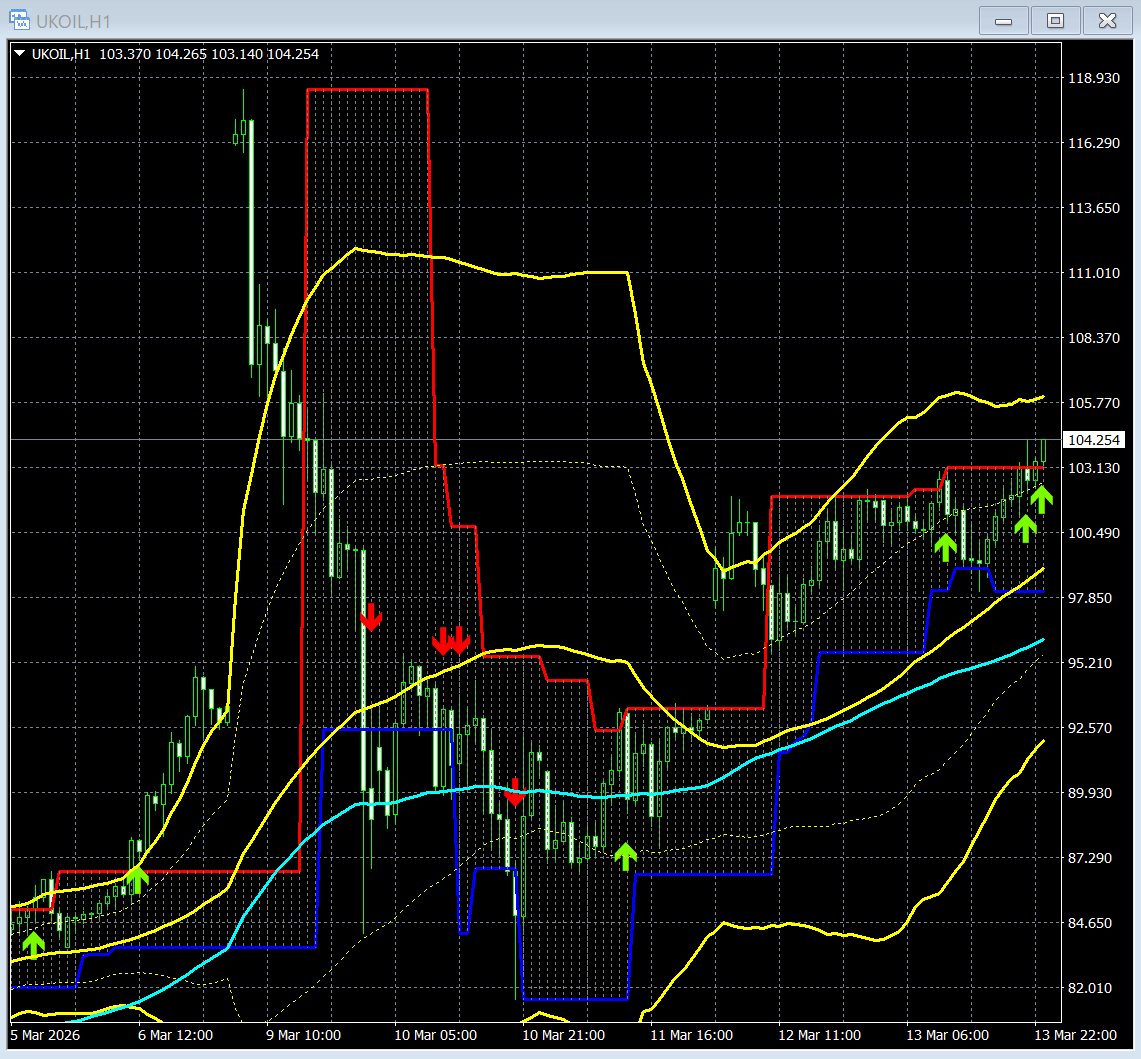Select the rightmost green up arrow signal

point(1041,500)
